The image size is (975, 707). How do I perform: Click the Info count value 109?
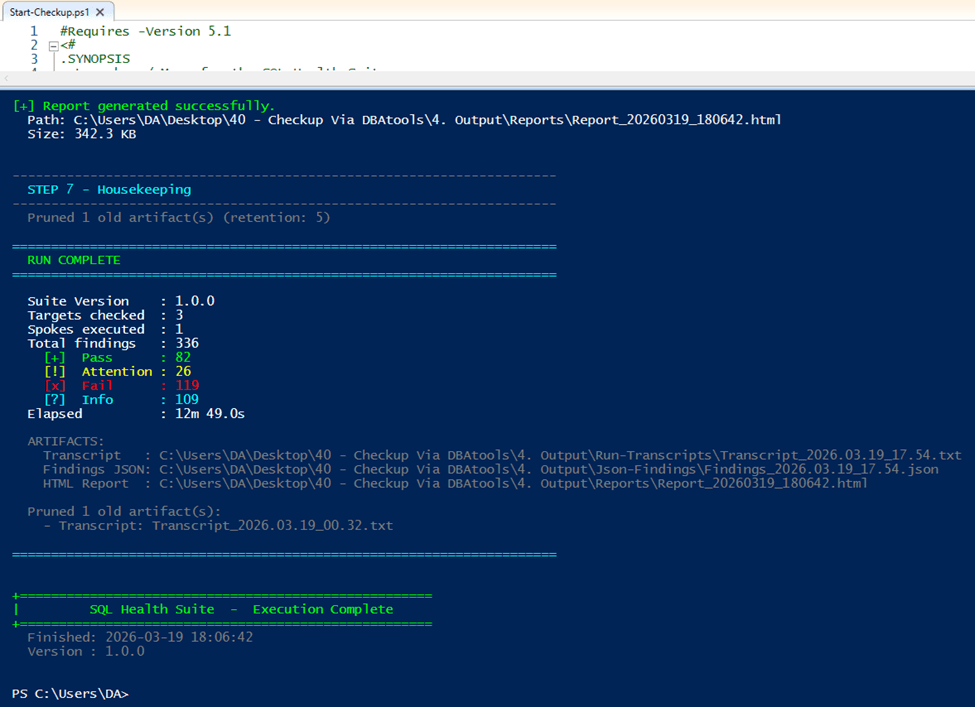[187, 400]
